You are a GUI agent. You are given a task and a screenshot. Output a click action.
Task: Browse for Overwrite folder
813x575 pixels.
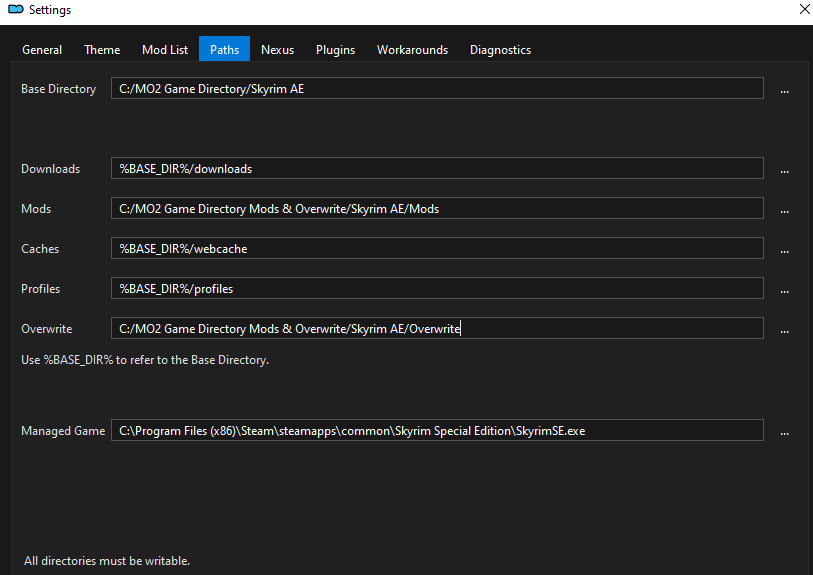coord(784,329)
